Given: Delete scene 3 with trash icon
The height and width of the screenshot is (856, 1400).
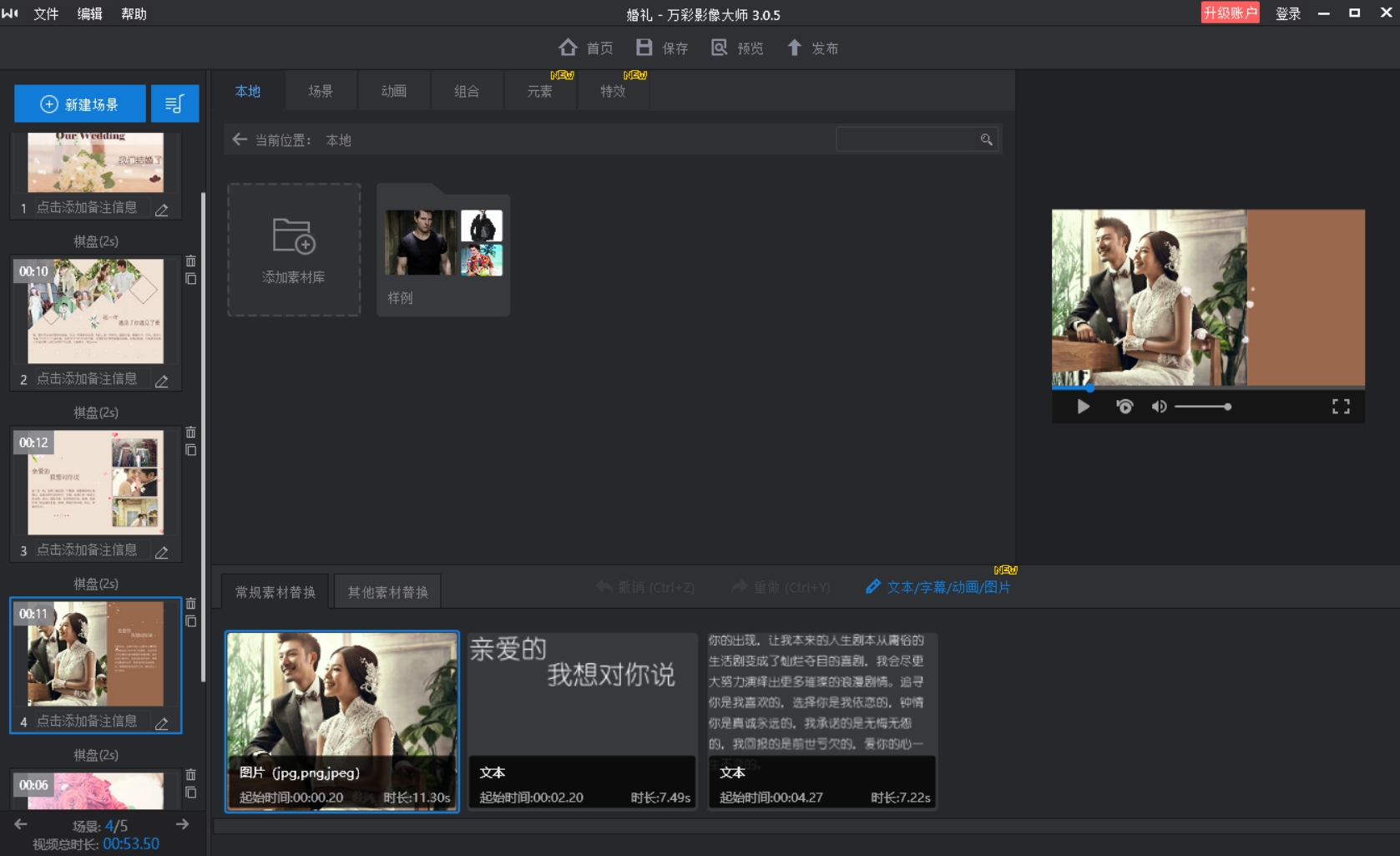Looking at the screenshot, I should (x=190, y=433).
